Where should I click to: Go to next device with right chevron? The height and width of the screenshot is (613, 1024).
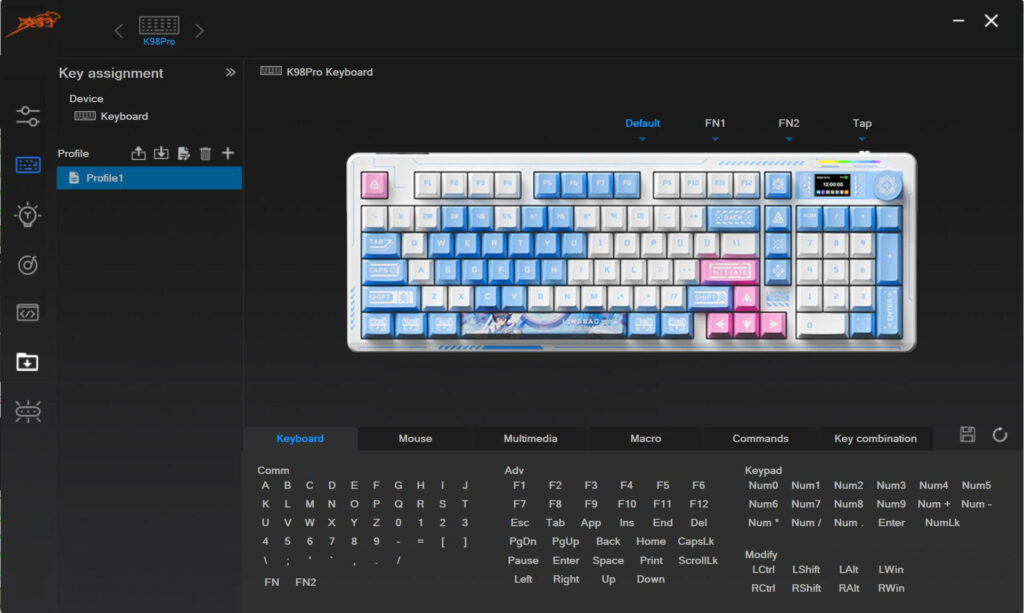pos(199,31)
